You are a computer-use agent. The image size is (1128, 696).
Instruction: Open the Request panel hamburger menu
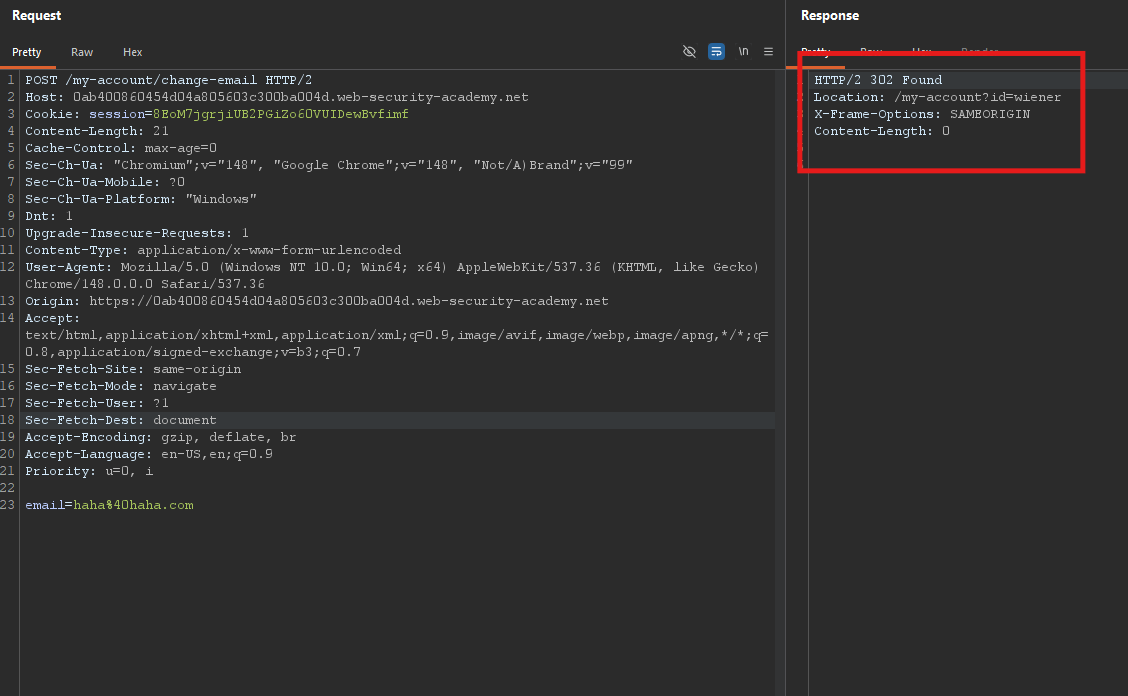pos(768,52)
